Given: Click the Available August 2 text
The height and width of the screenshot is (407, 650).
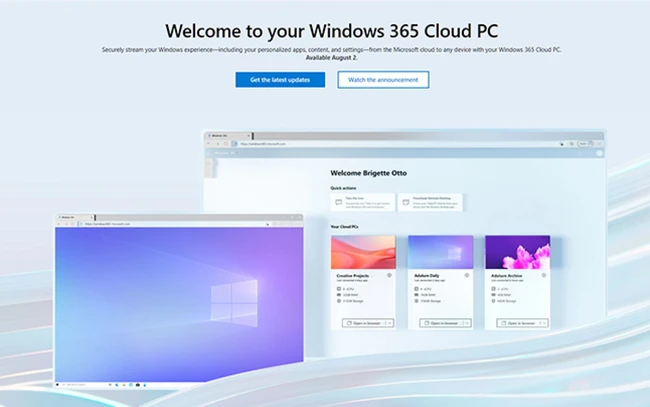Looking at the screenshot, I should click(x=332, y=58).
